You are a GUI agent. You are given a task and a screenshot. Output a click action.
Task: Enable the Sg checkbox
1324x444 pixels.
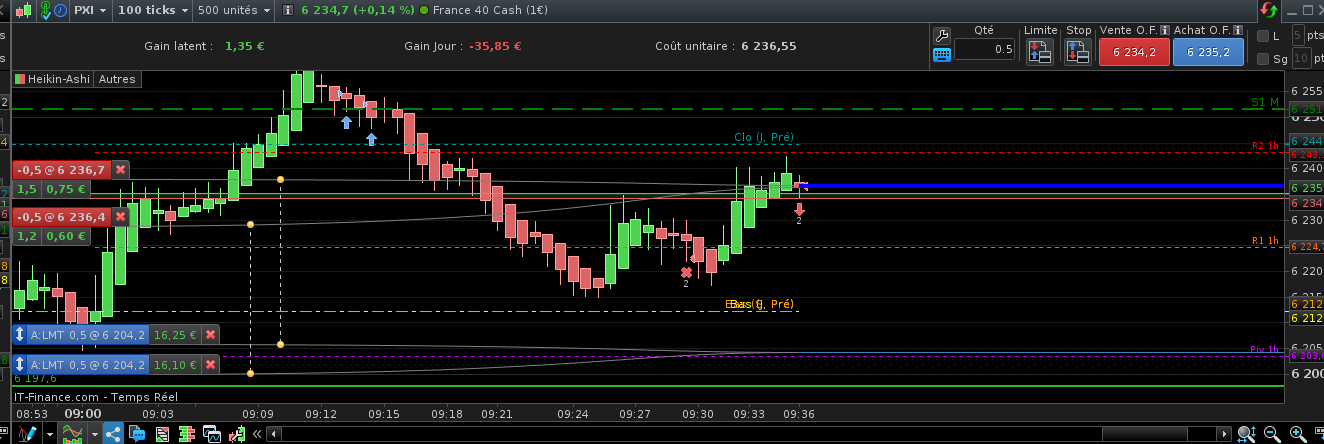pyautogui.click(x=1264, y=59)
